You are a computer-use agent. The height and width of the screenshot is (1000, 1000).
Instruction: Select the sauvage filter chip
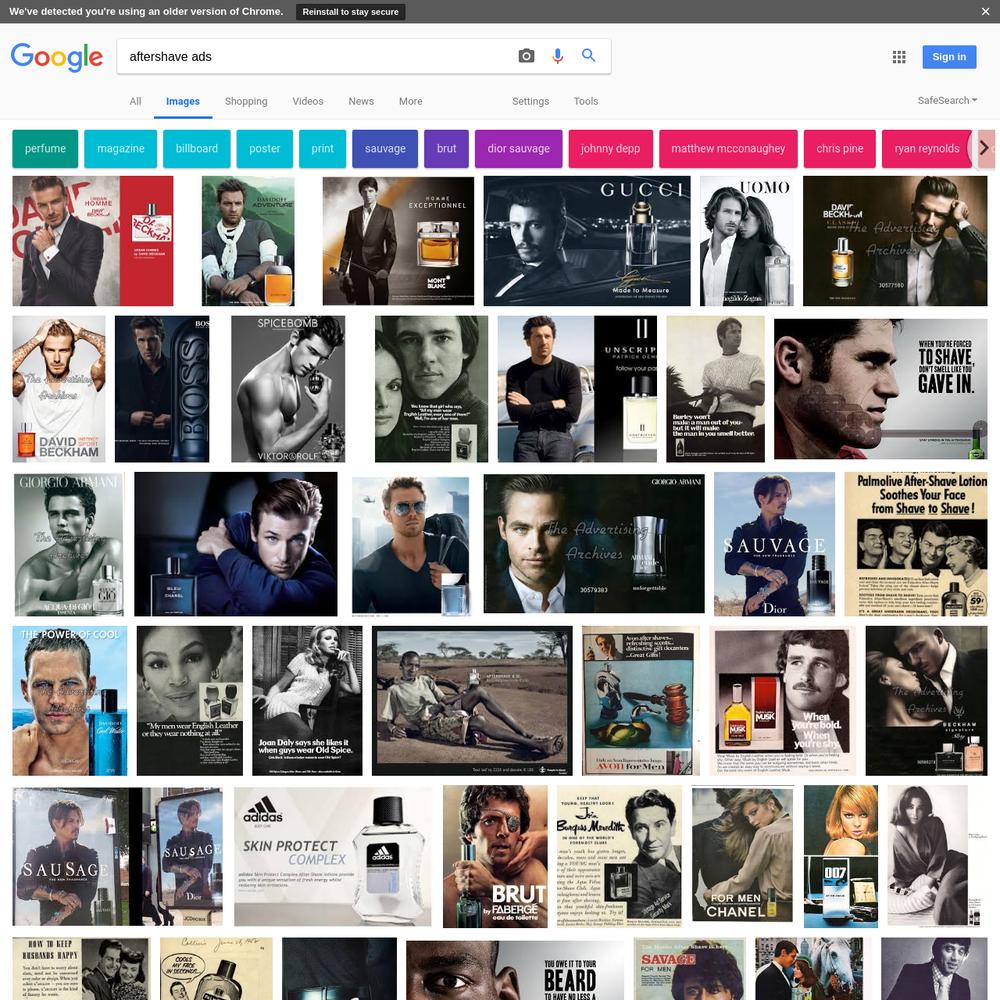385,149
